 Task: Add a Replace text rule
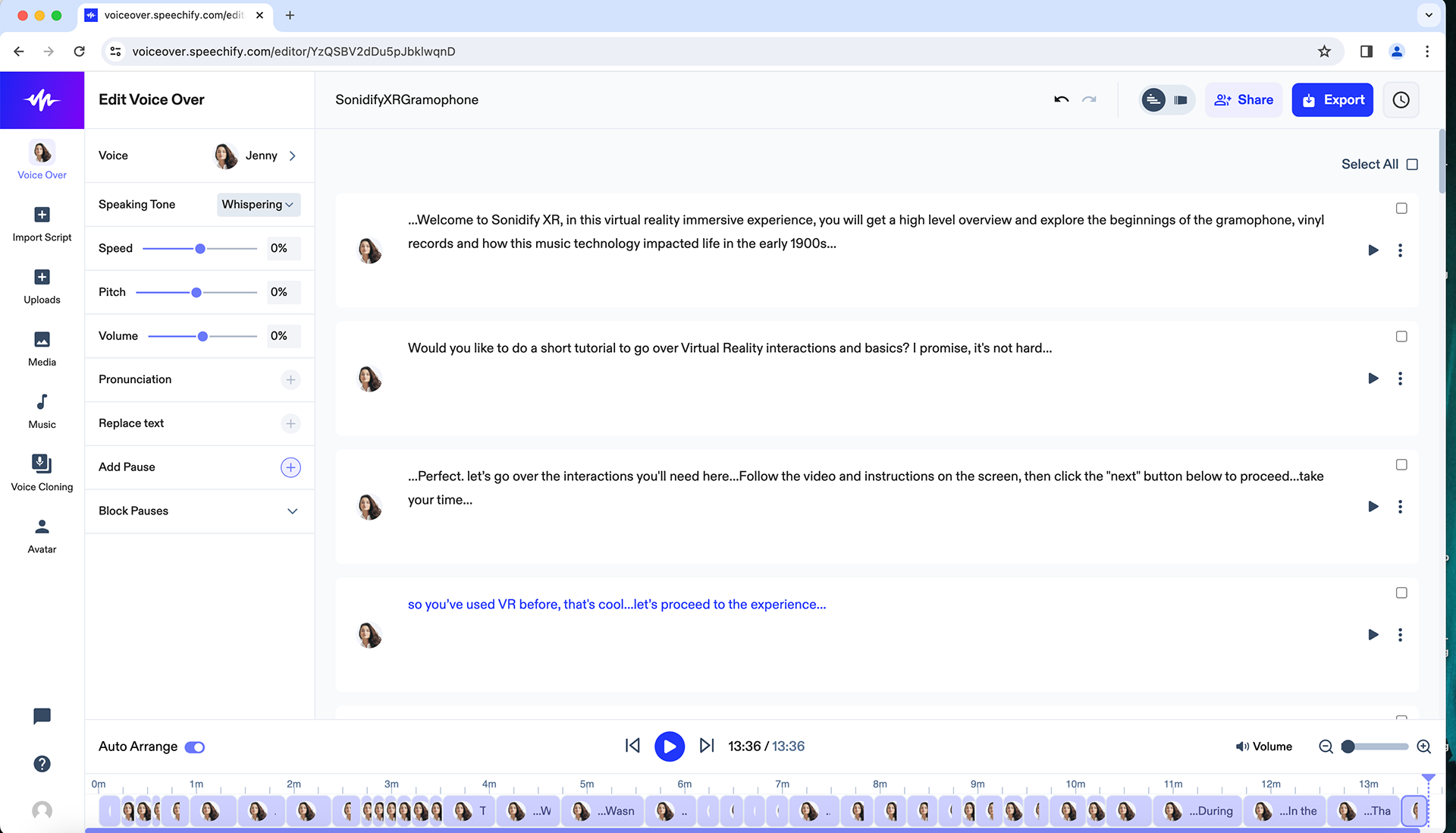click(290, 423)
